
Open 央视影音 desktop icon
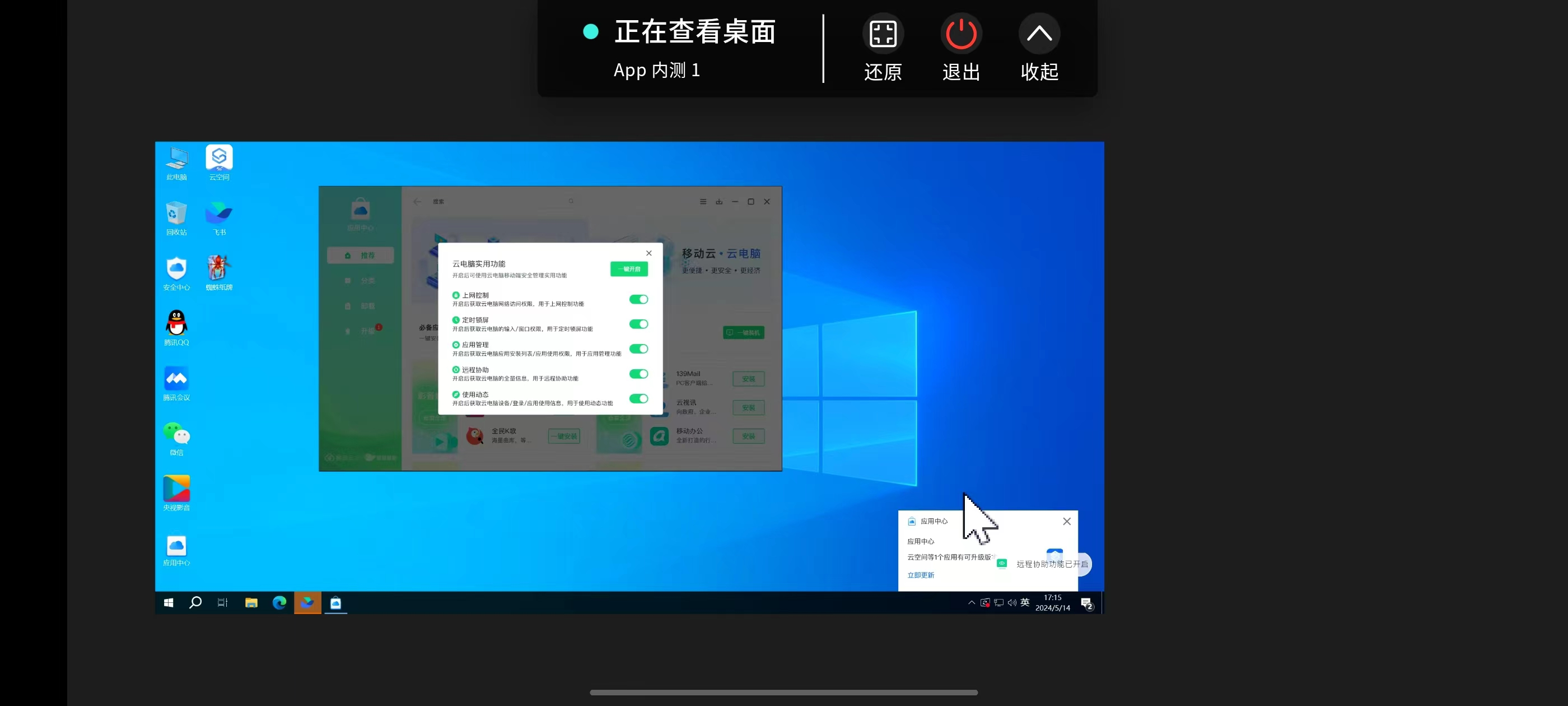click(x=176, y=489)
